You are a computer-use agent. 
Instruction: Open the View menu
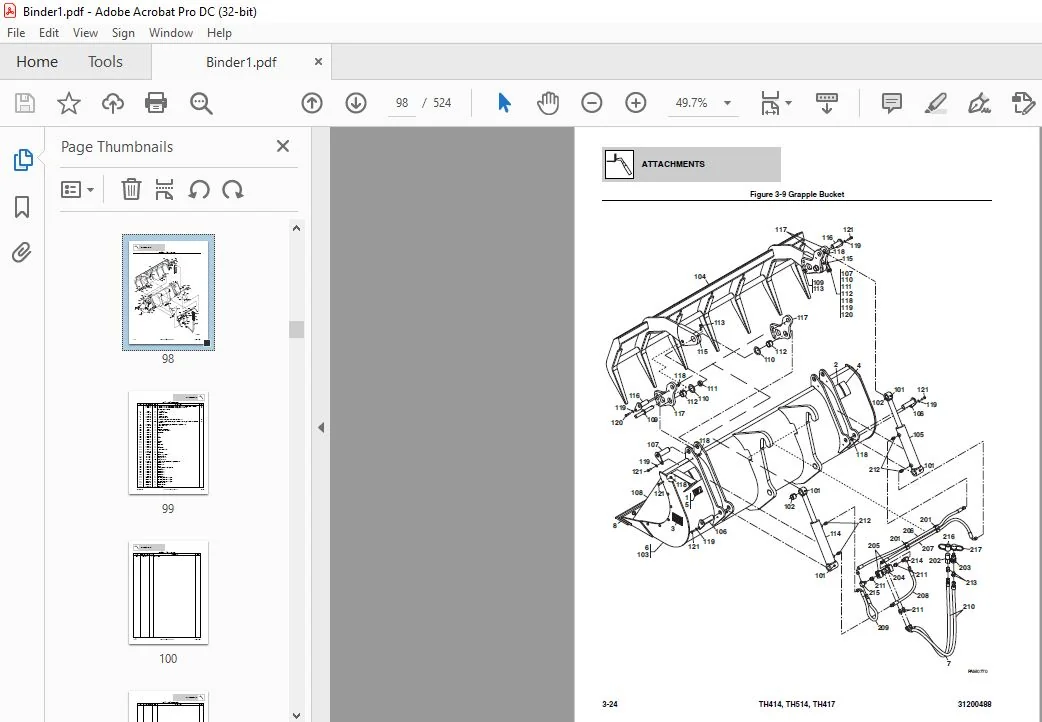tap(85, 33)
